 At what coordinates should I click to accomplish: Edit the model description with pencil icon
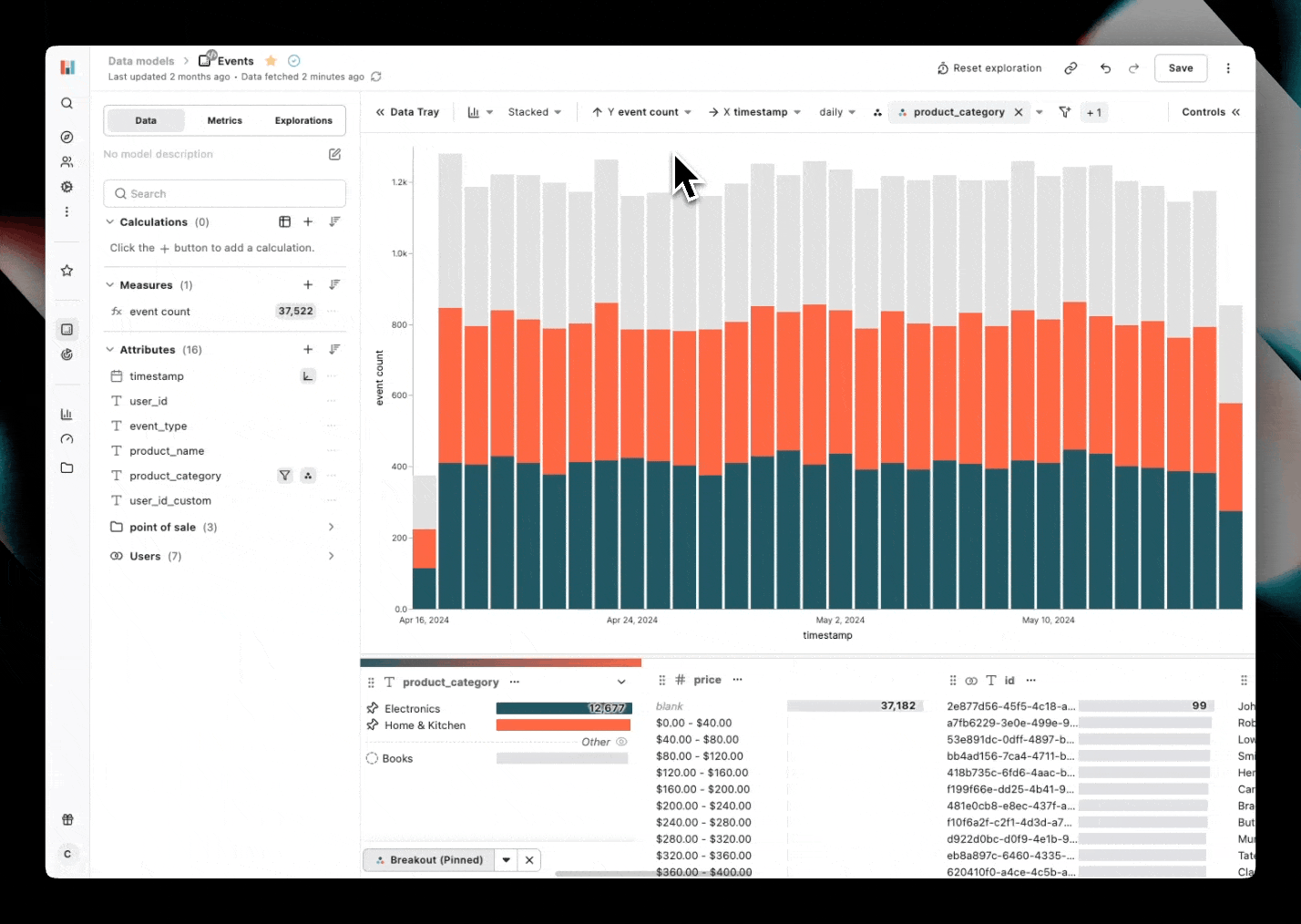tap(334, 154)
